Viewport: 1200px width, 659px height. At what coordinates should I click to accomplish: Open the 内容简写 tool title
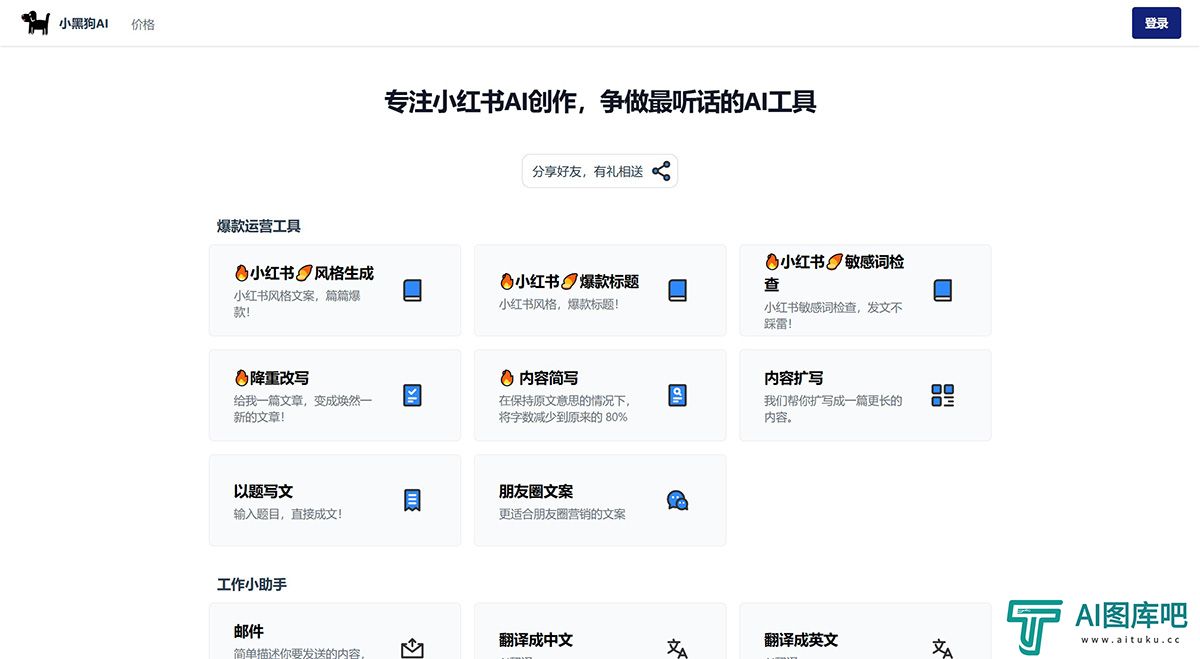[538, 378]
